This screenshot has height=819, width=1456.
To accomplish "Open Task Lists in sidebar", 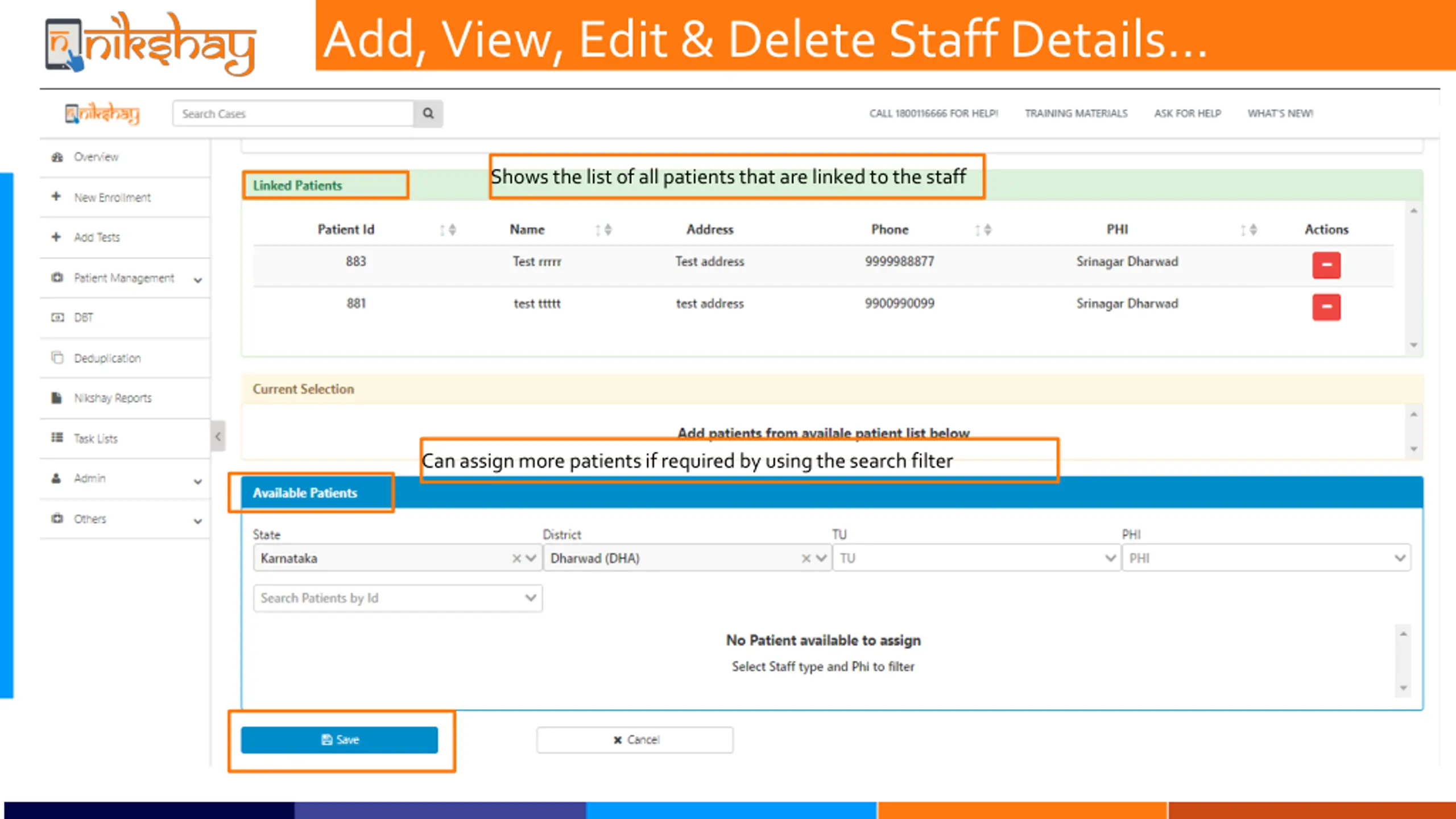I will click(x=125, y=439).
